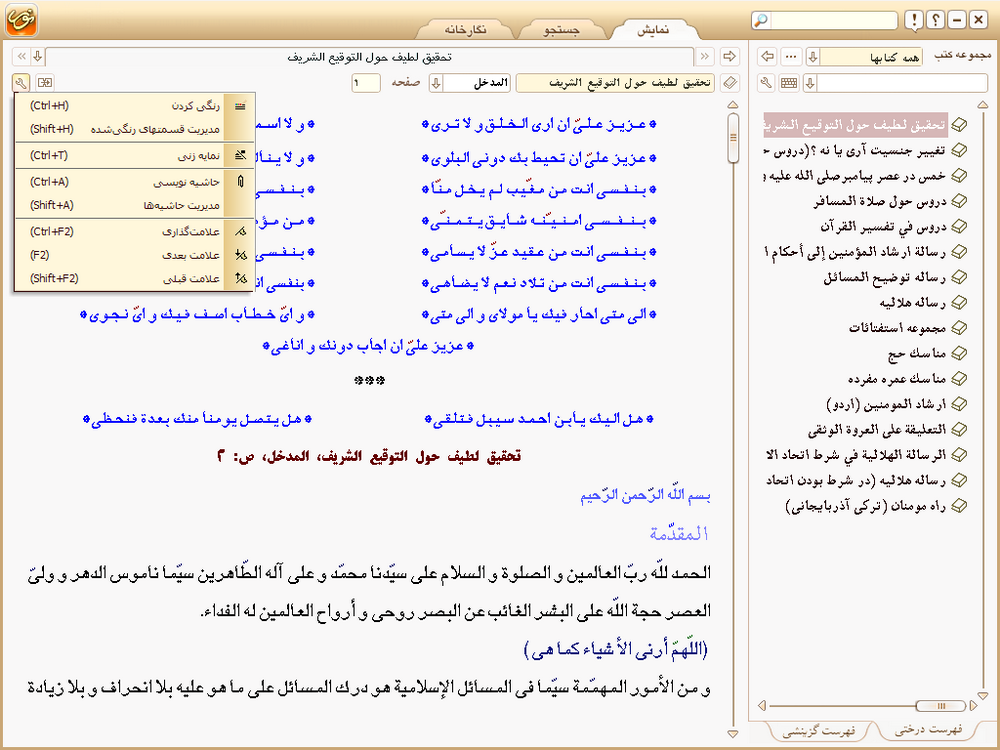Click the book icon next to title field
Screen dimensions: 1000x750
730,83
